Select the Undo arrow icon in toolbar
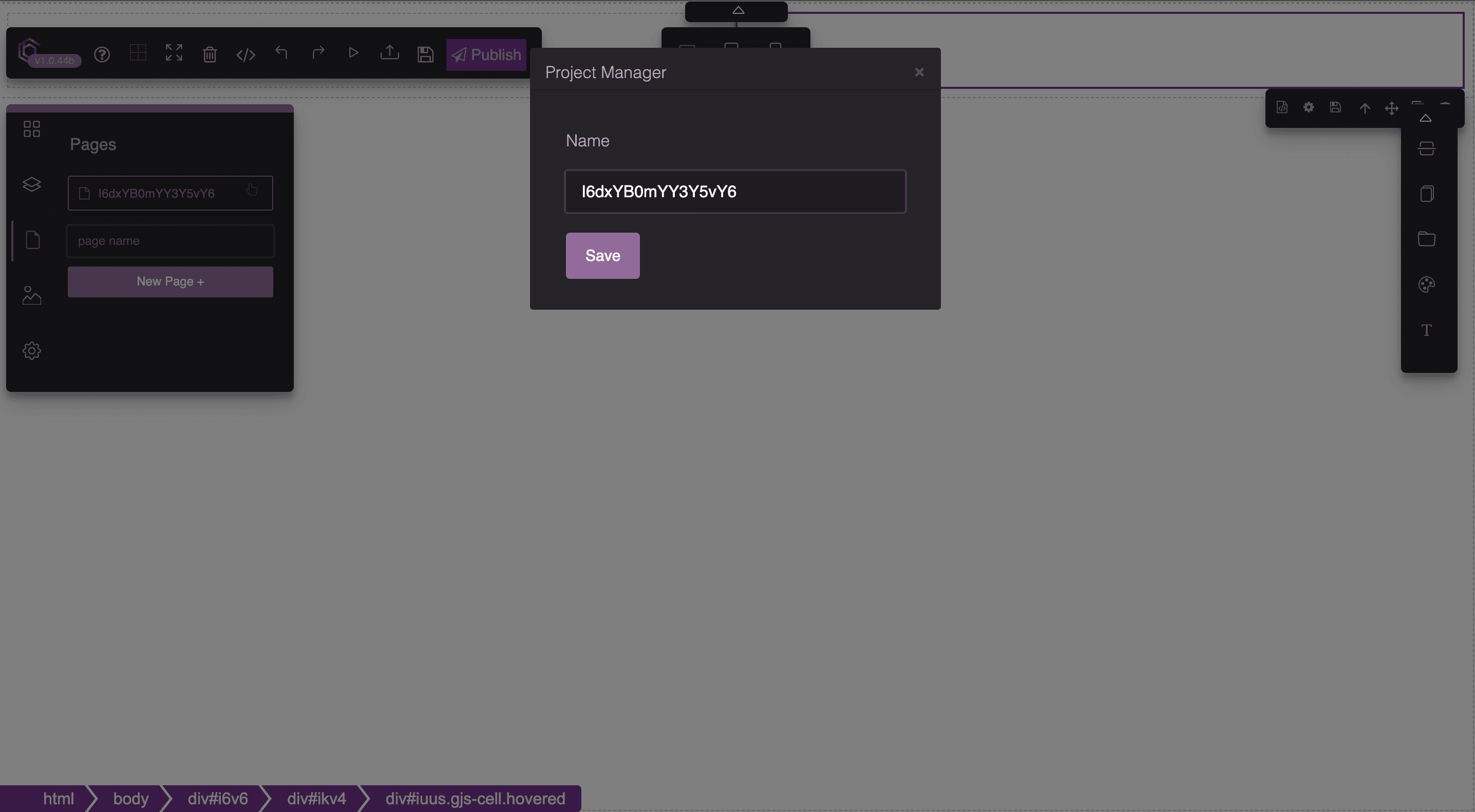 [281, 54]
